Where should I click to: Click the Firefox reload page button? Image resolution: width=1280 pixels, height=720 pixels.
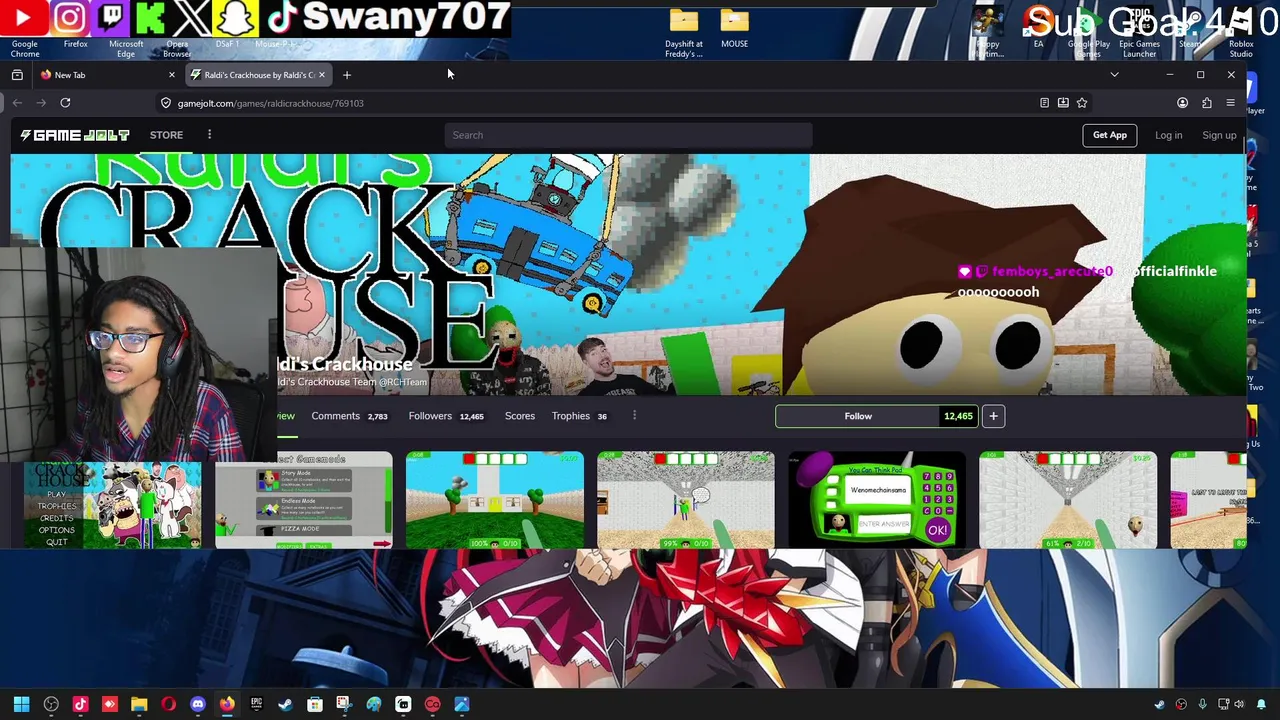65,103
